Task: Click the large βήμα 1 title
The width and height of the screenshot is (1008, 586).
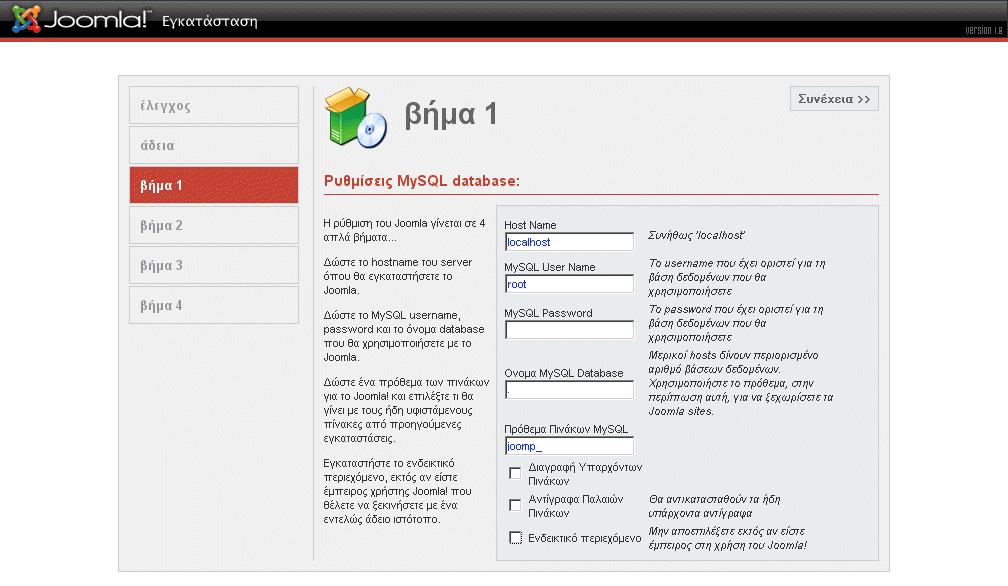Action: (x=451, y=115)
